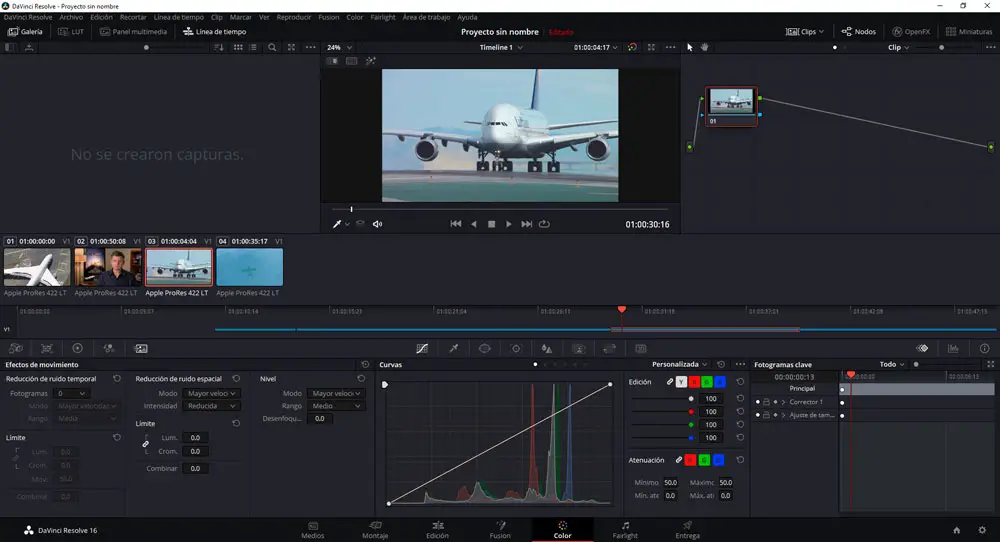Image resolution: width=1000 pixels, height=542 pixels.
Task: Open the OpenFX library
Action: pos(911,31)
